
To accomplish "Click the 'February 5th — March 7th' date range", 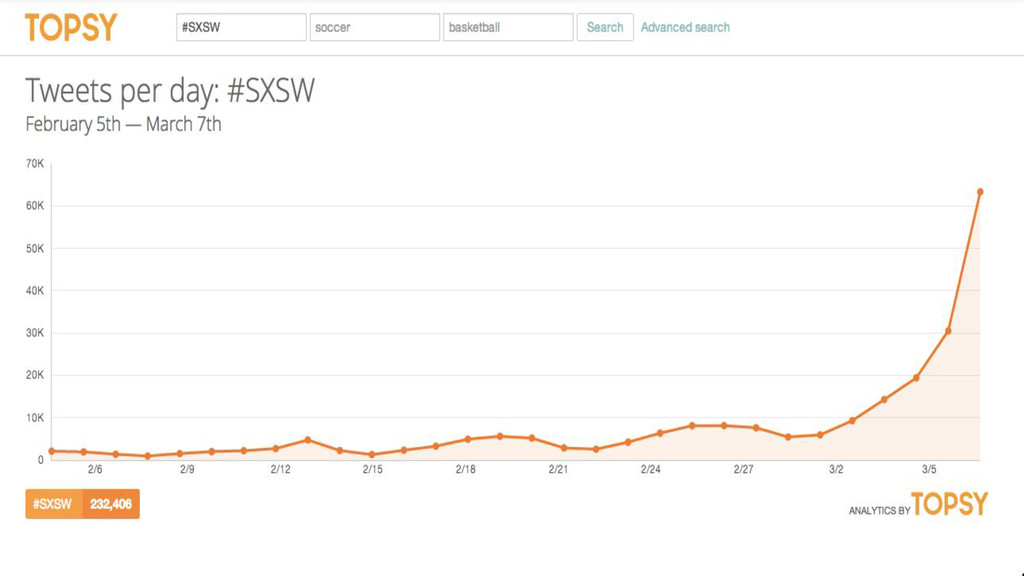I will [x=123, y=124].
